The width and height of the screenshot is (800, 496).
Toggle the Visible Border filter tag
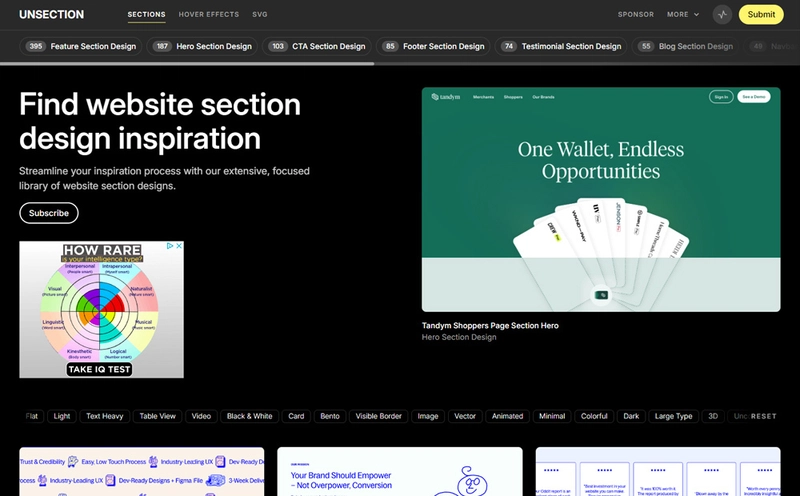(x=379, y=416)
